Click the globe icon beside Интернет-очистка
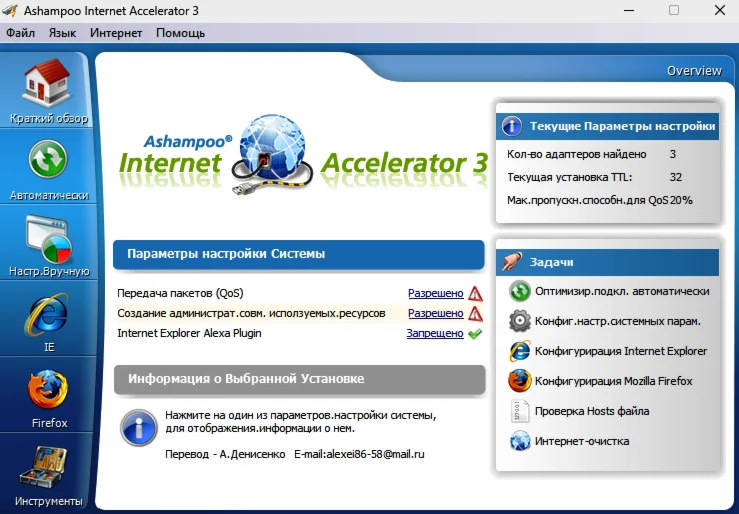This screenshot has width=739, height=514. pyautogui.click(x=520, y=441)
